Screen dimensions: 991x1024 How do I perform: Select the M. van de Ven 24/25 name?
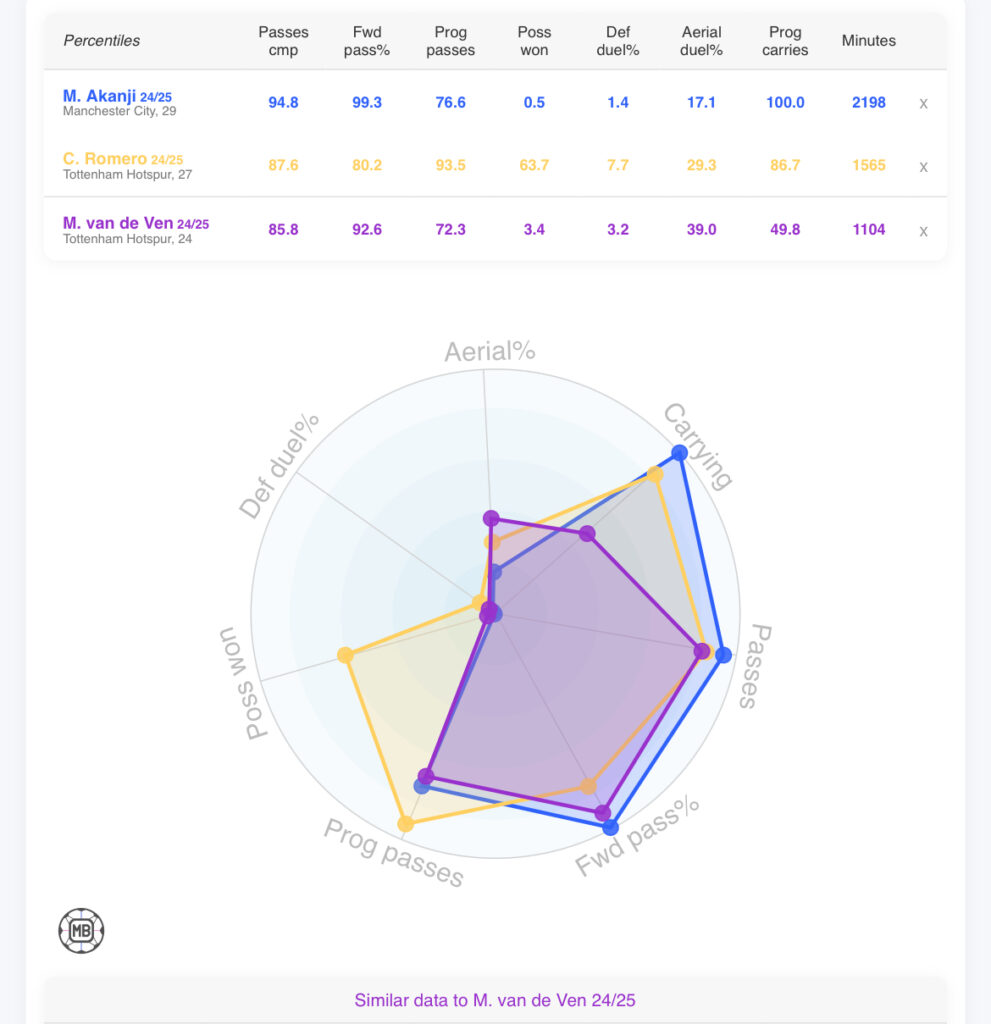pos(135,223)
